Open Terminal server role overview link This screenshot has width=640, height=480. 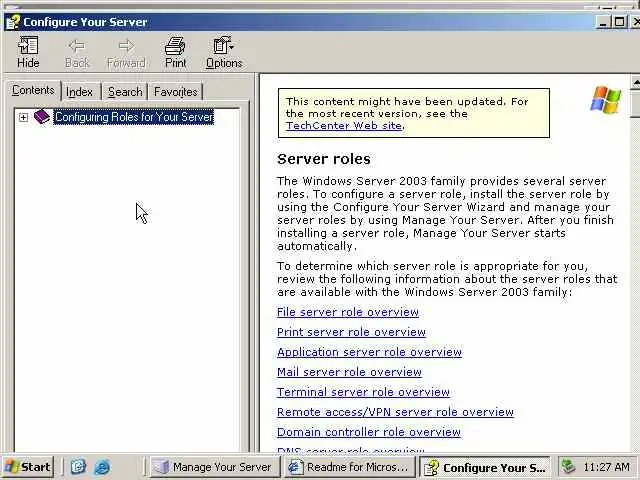coord(363,392)
